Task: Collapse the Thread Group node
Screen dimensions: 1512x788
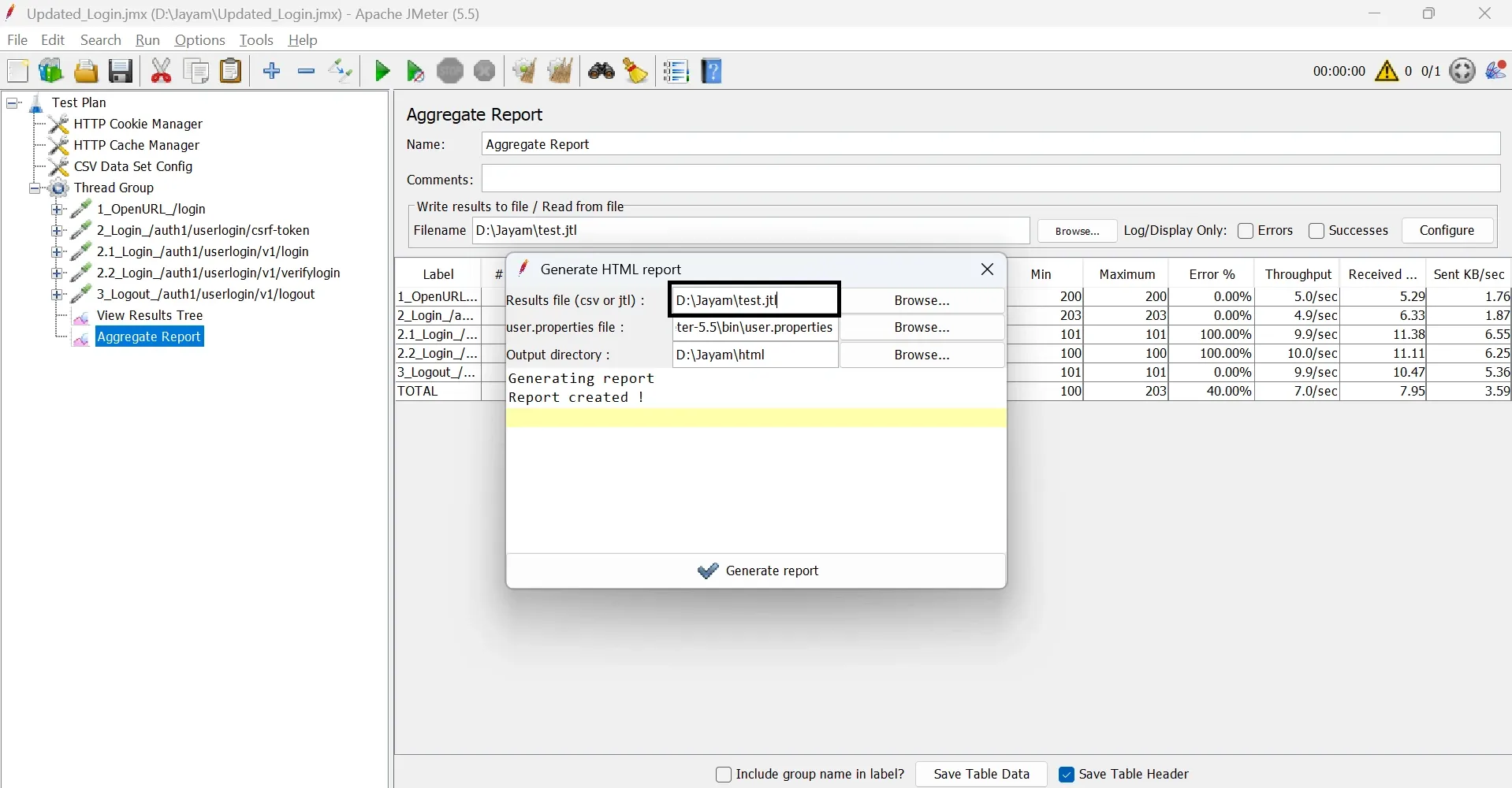Action: (35, 188)
